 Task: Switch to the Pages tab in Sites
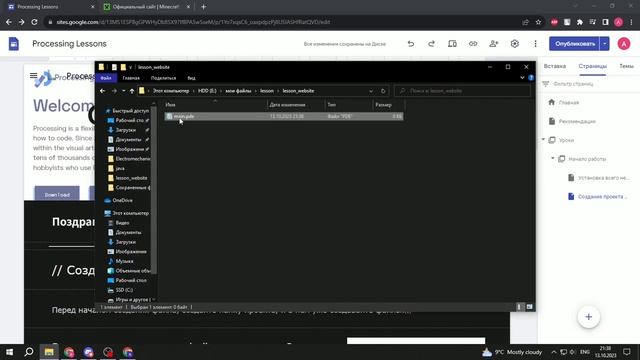592,66
